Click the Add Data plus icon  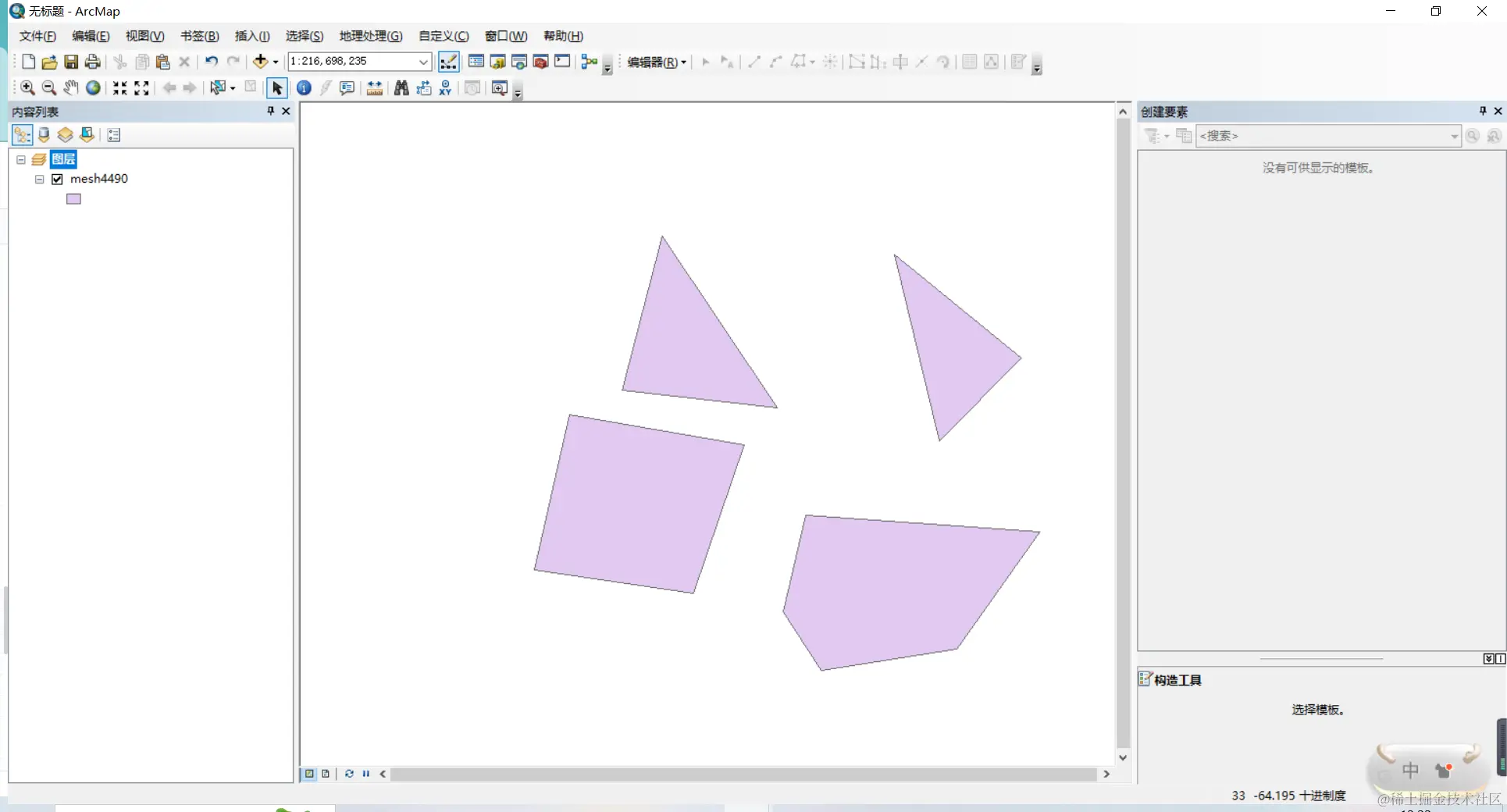click(x=260, y=62)
